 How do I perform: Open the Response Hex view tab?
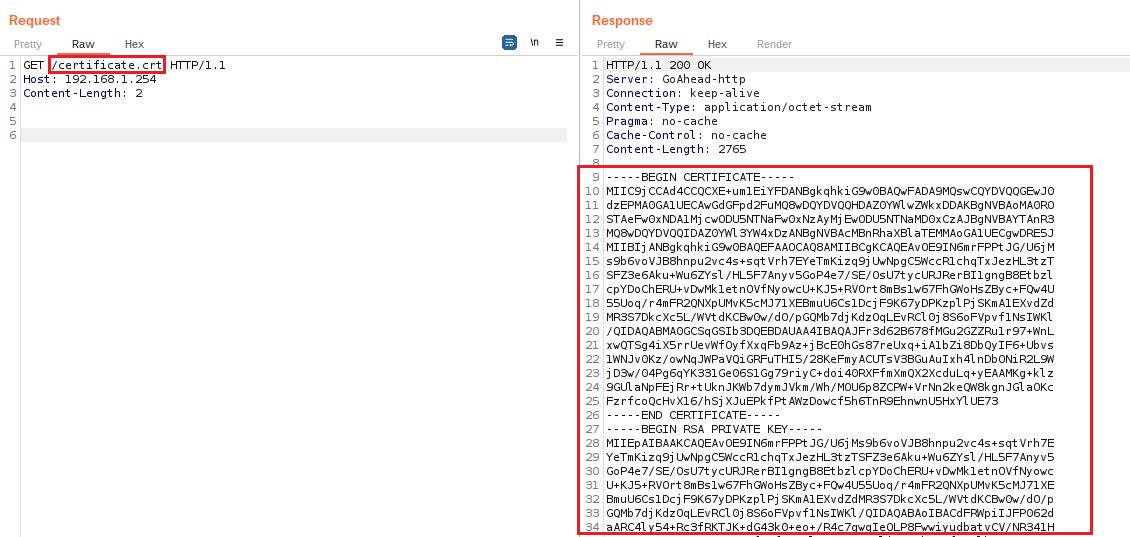717,44
